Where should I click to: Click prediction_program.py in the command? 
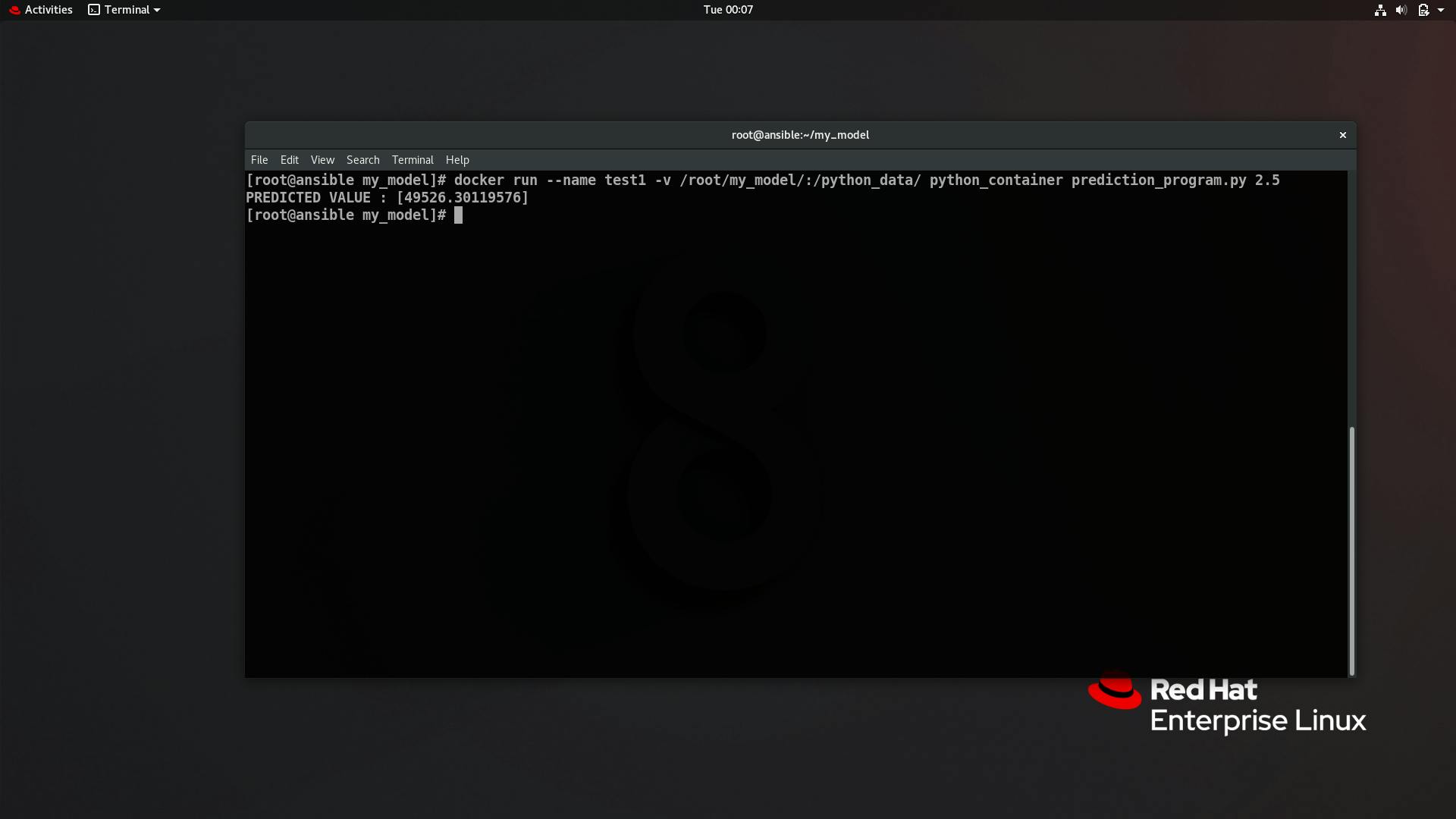[x=1159, y=180]
